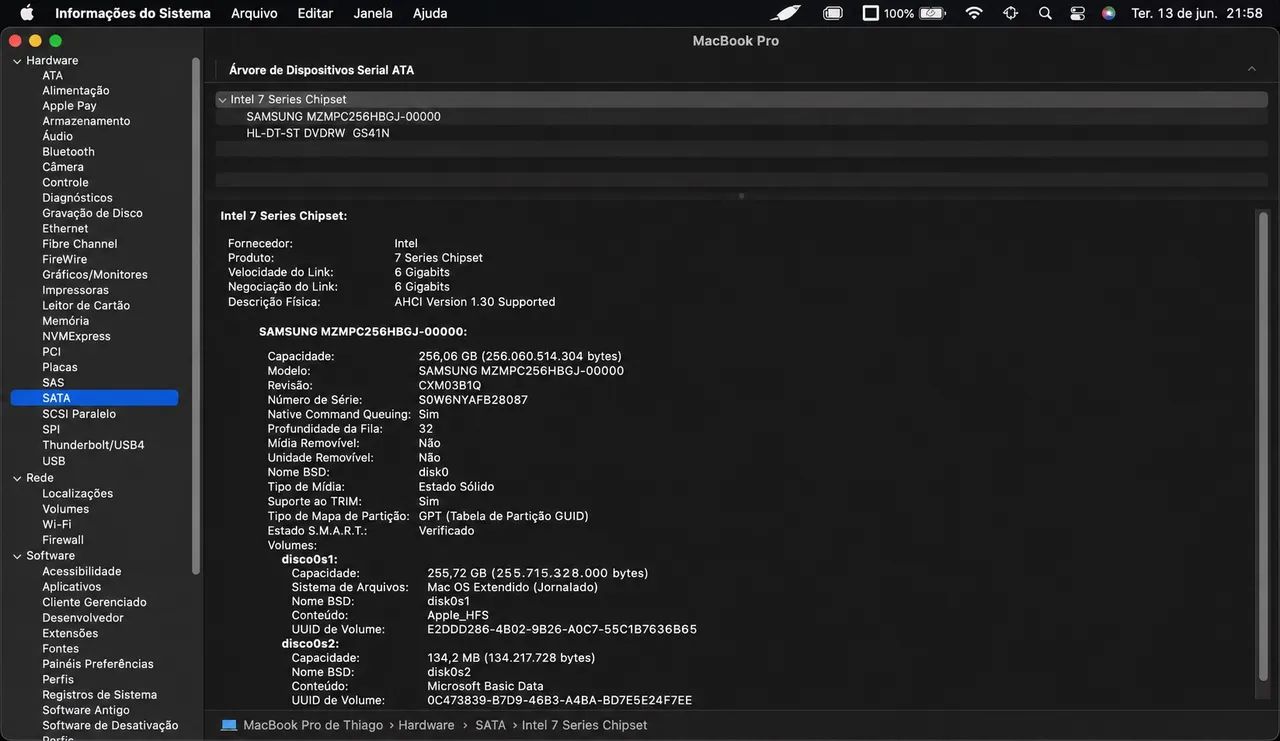Select NVMExpress in the sidebar

[76, 337]
